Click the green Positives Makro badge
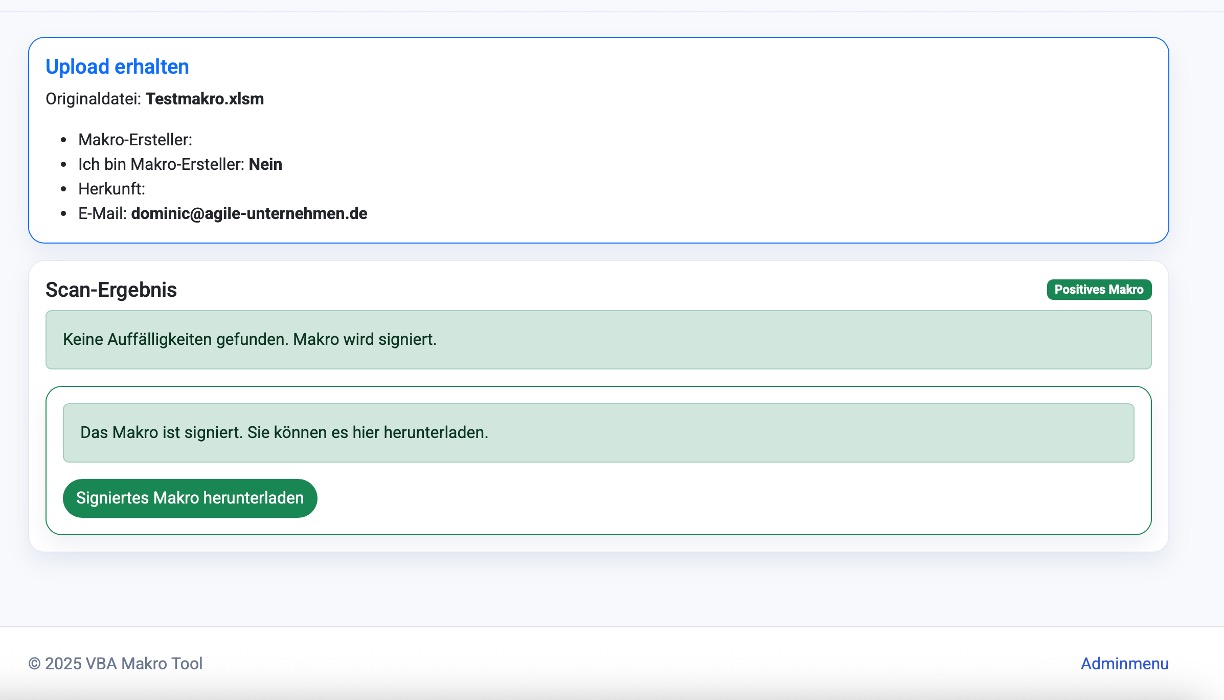 tap(1098, 290)
